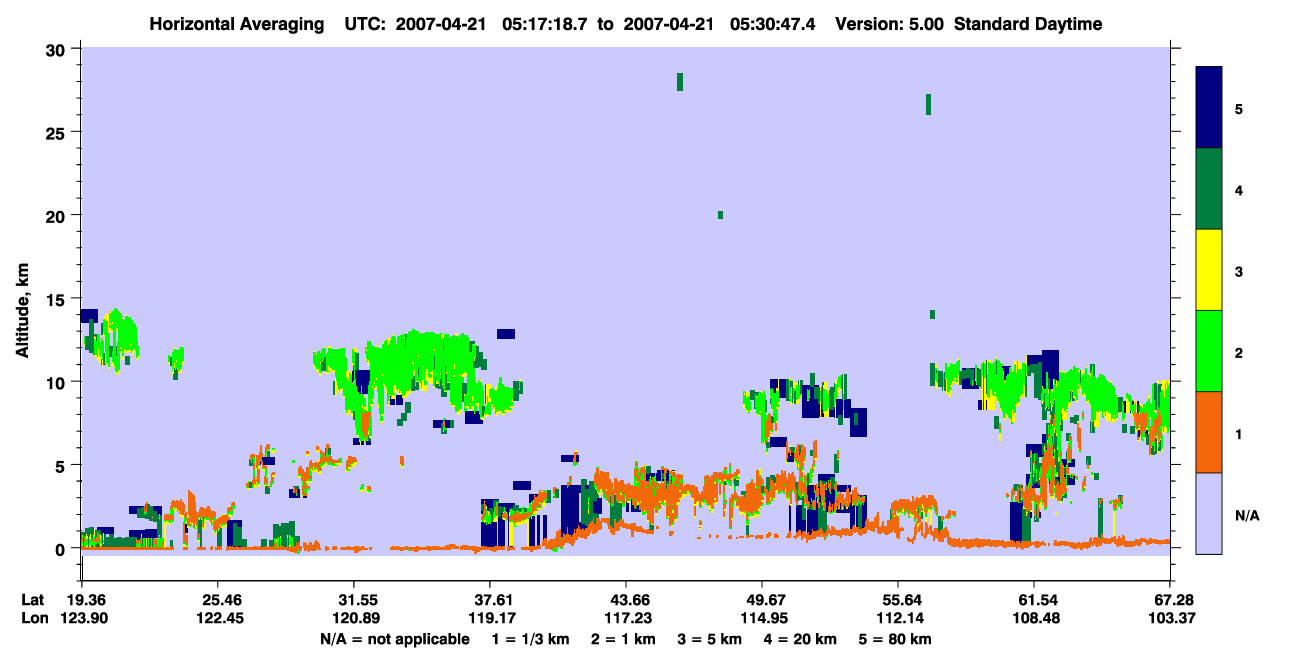This screenshot has height=667, width=1300.
Task: Click the yellow level 3 colorbar segment
Action: (1209, 270)
